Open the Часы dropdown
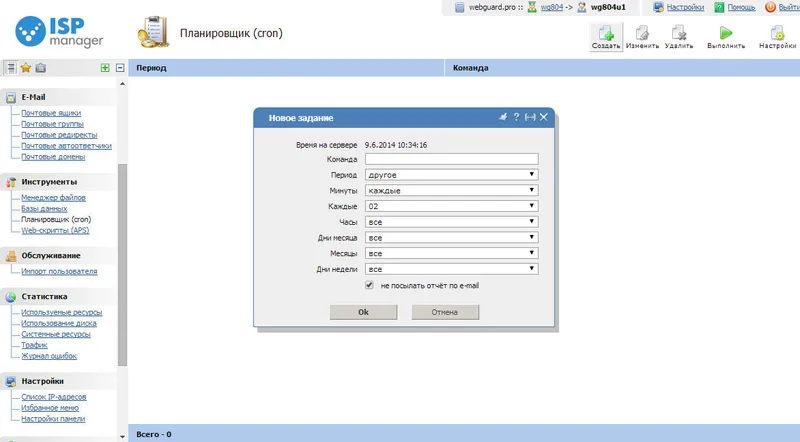Viewport: 800px width, 442px height. point(452,222)
